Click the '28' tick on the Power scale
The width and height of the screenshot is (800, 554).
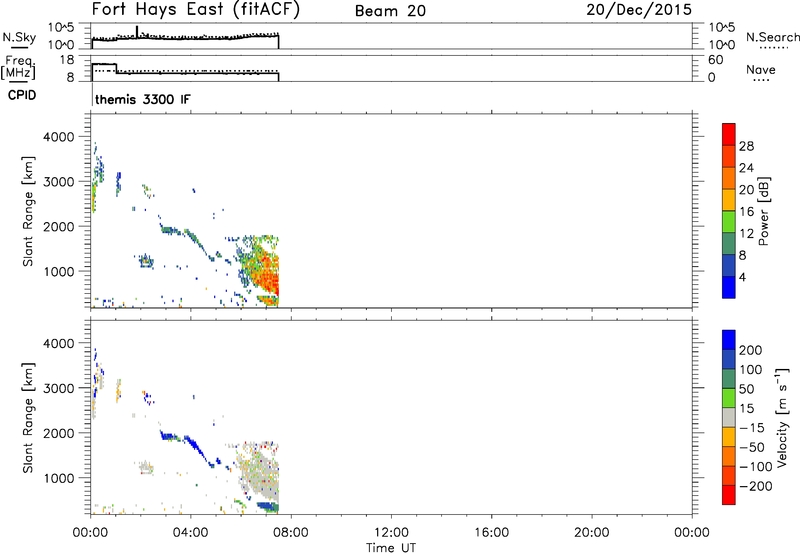point(746,146)
